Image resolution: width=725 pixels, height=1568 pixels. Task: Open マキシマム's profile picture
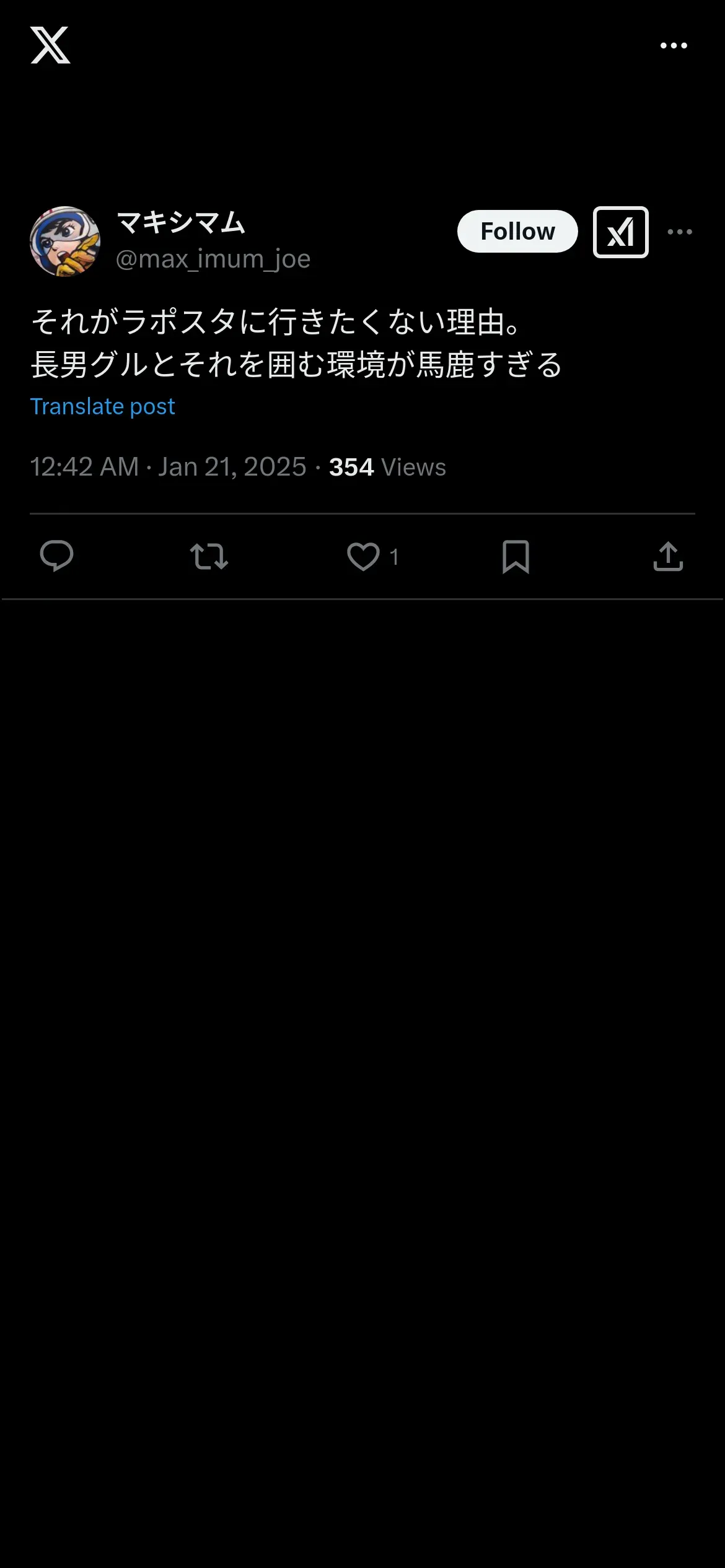pyautogui.click(x=65, y=242)
